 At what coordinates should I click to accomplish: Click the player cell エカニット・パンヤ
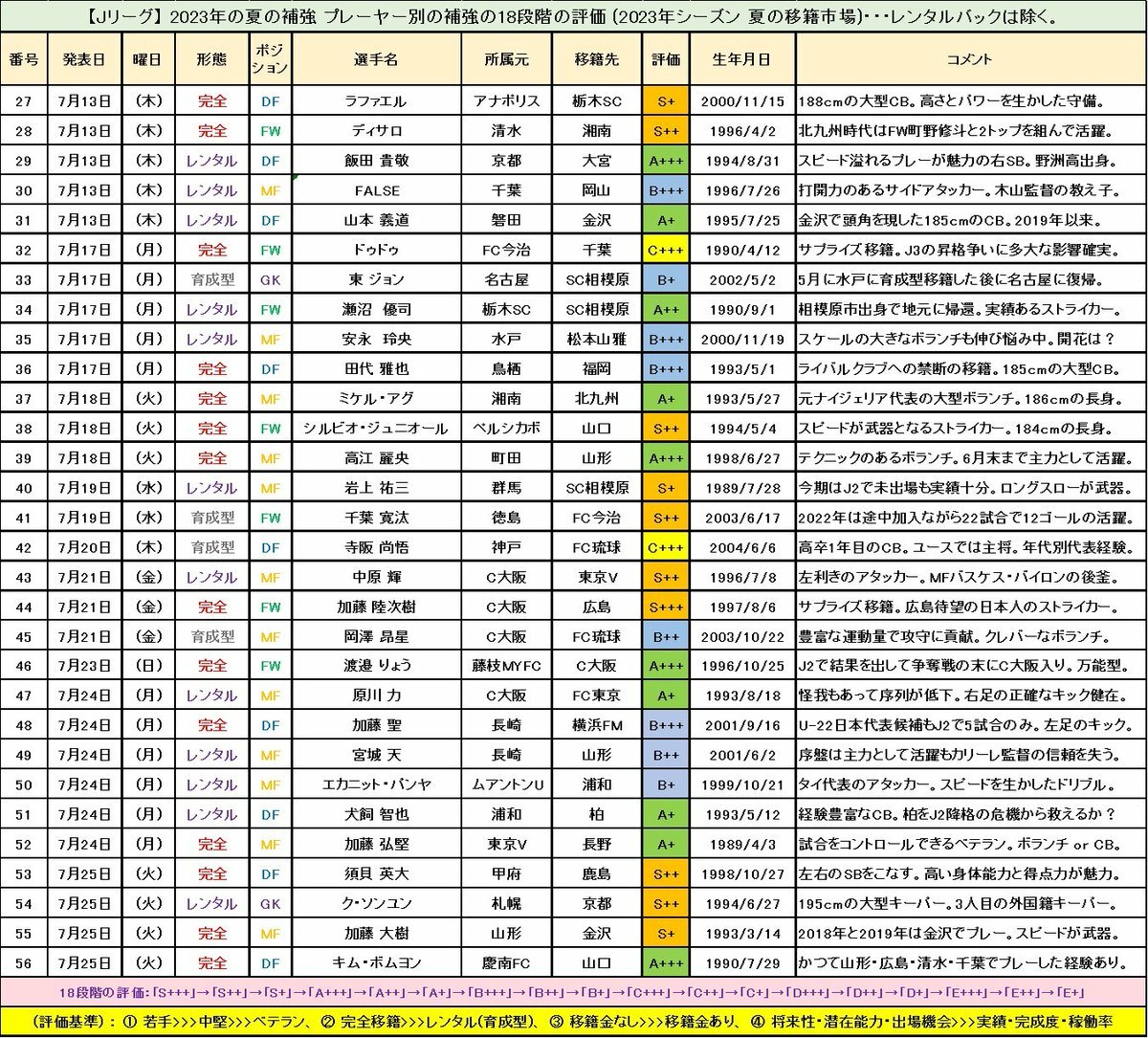(375, 784)
